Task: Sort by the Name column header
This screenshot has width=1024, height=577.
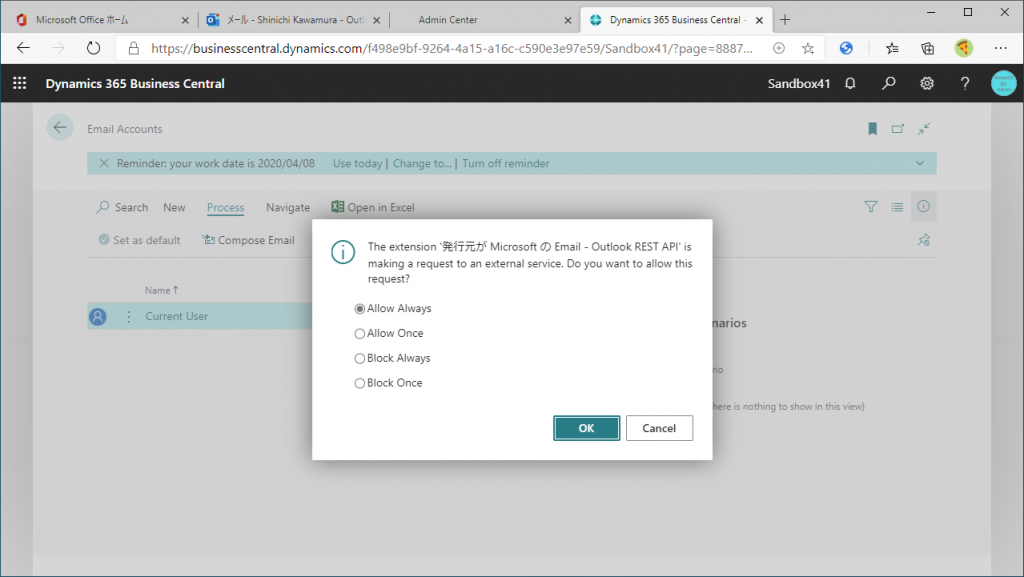Action: point(161,290)
